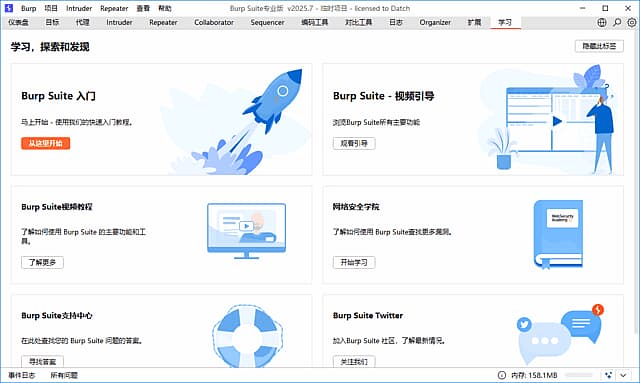640x383 pixels.
Task: Click the orange 从这里开始 button
Action: [x=45, y=143]
